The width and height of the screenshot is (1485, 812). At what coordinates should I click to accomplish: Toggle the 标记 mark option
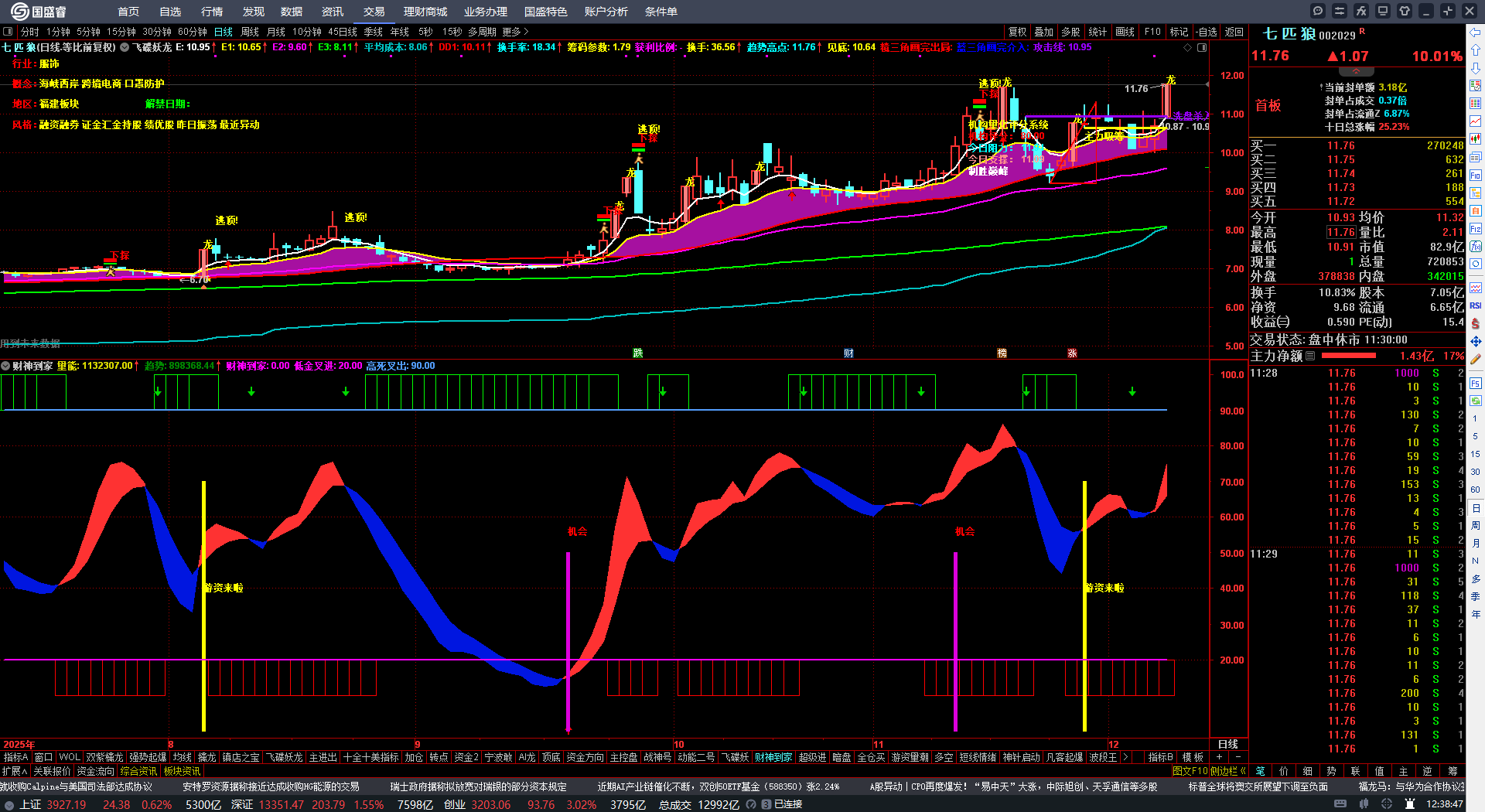tap(1179, 32)
